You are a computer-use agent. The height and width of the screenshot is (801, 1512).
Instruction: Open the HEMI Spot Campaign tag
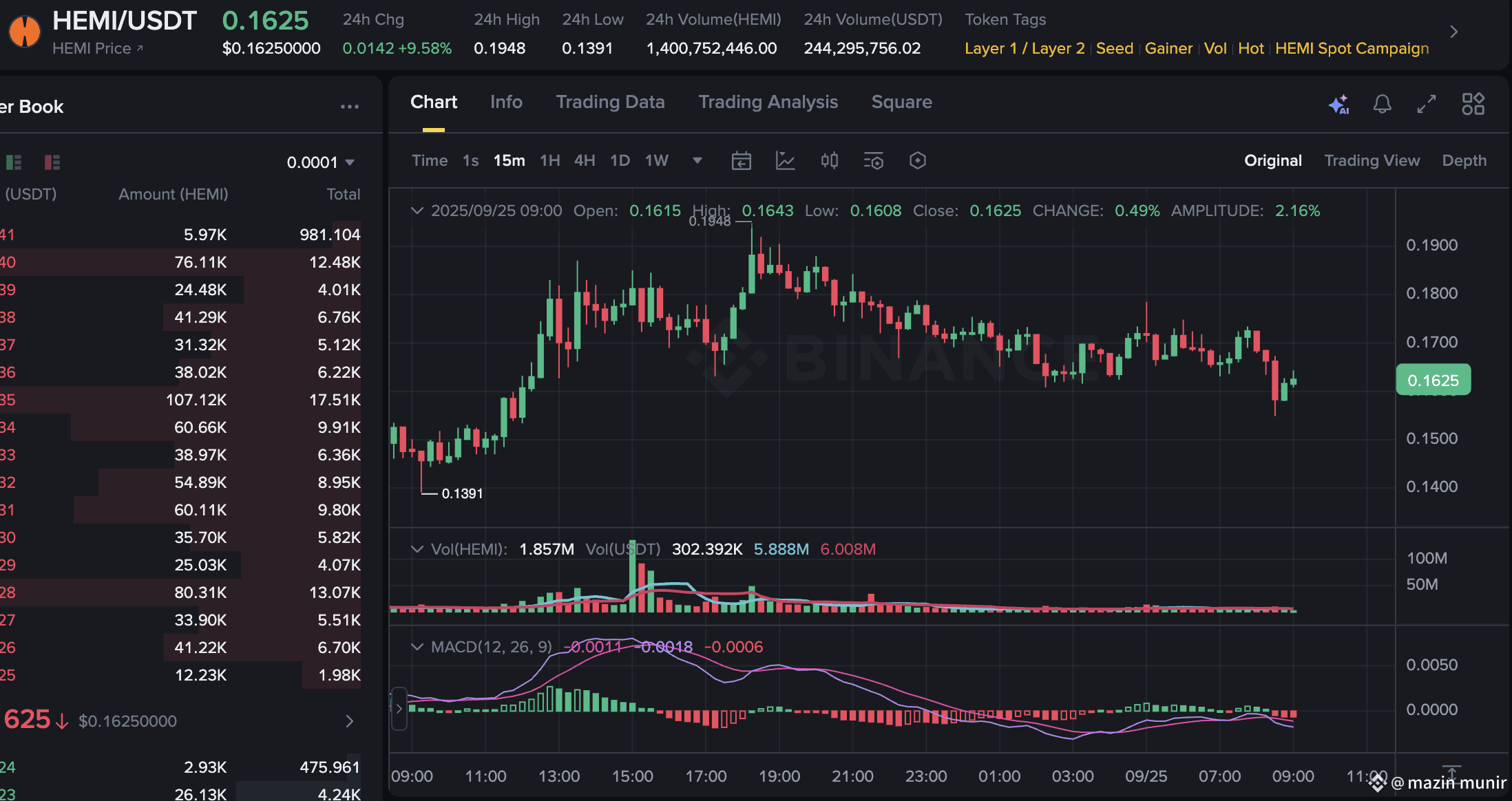point(1352,49)
